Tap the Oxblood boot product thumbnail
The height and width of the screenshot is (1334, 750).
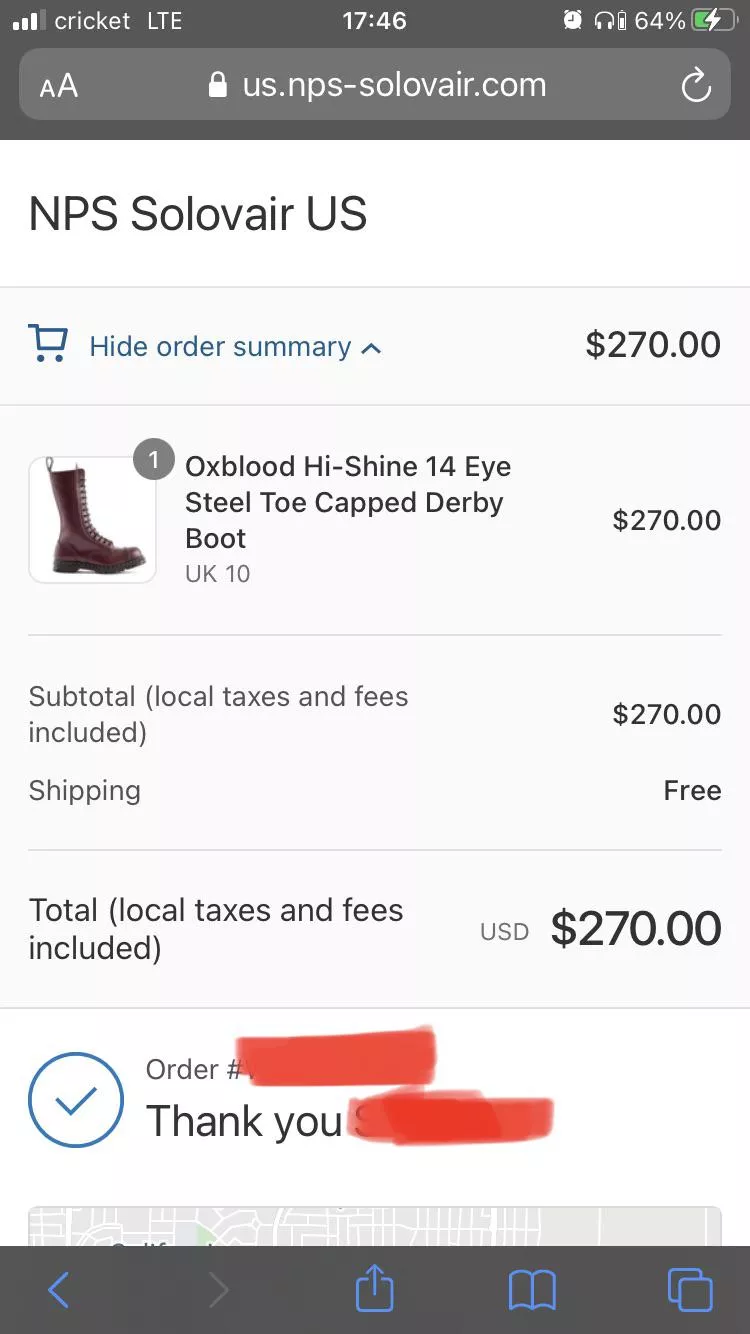[92, 520]
